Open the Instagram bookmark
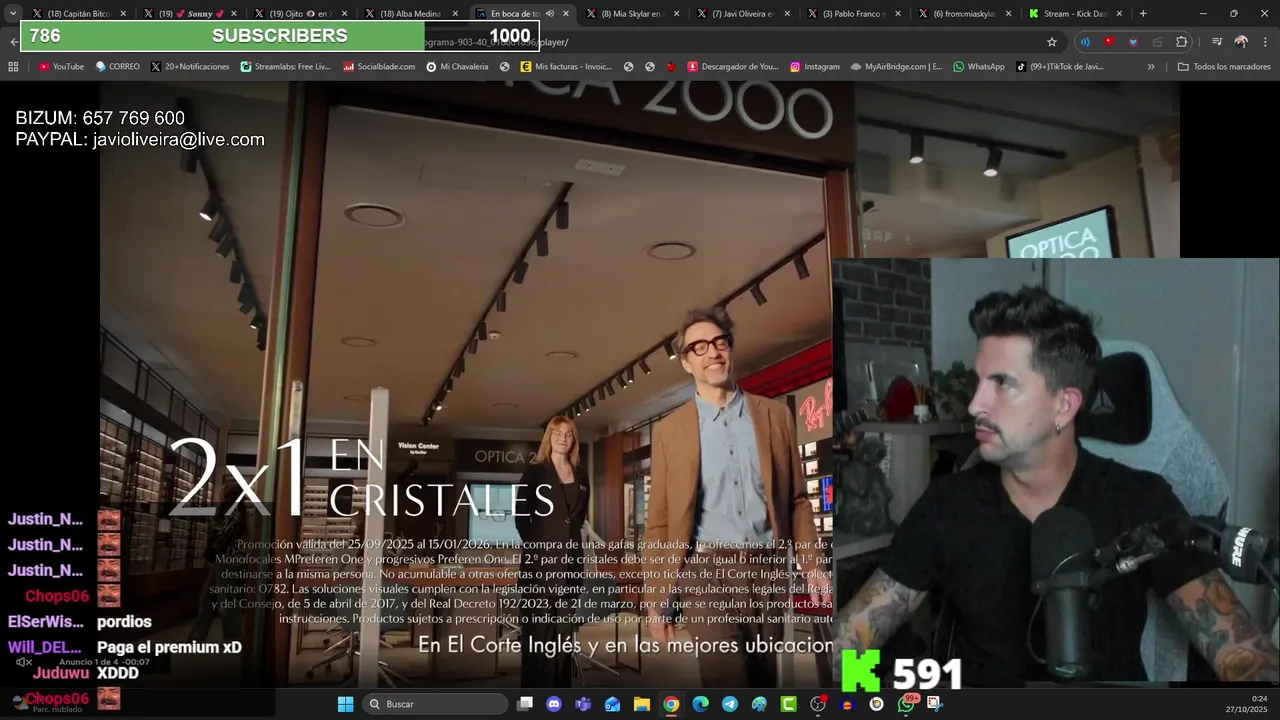Image resolution: width=1280 pixels, height=720 pixels. [815, 67]
